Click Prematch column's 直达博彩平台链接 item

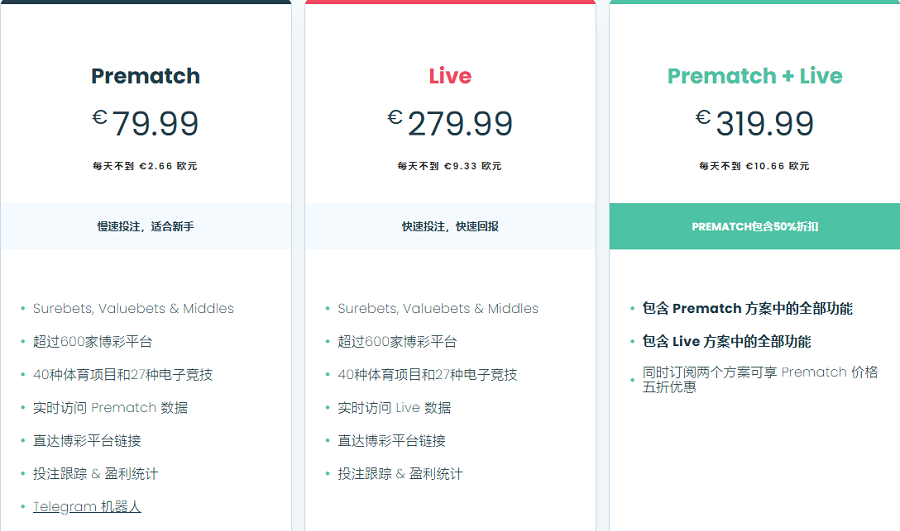coord(87,440)
